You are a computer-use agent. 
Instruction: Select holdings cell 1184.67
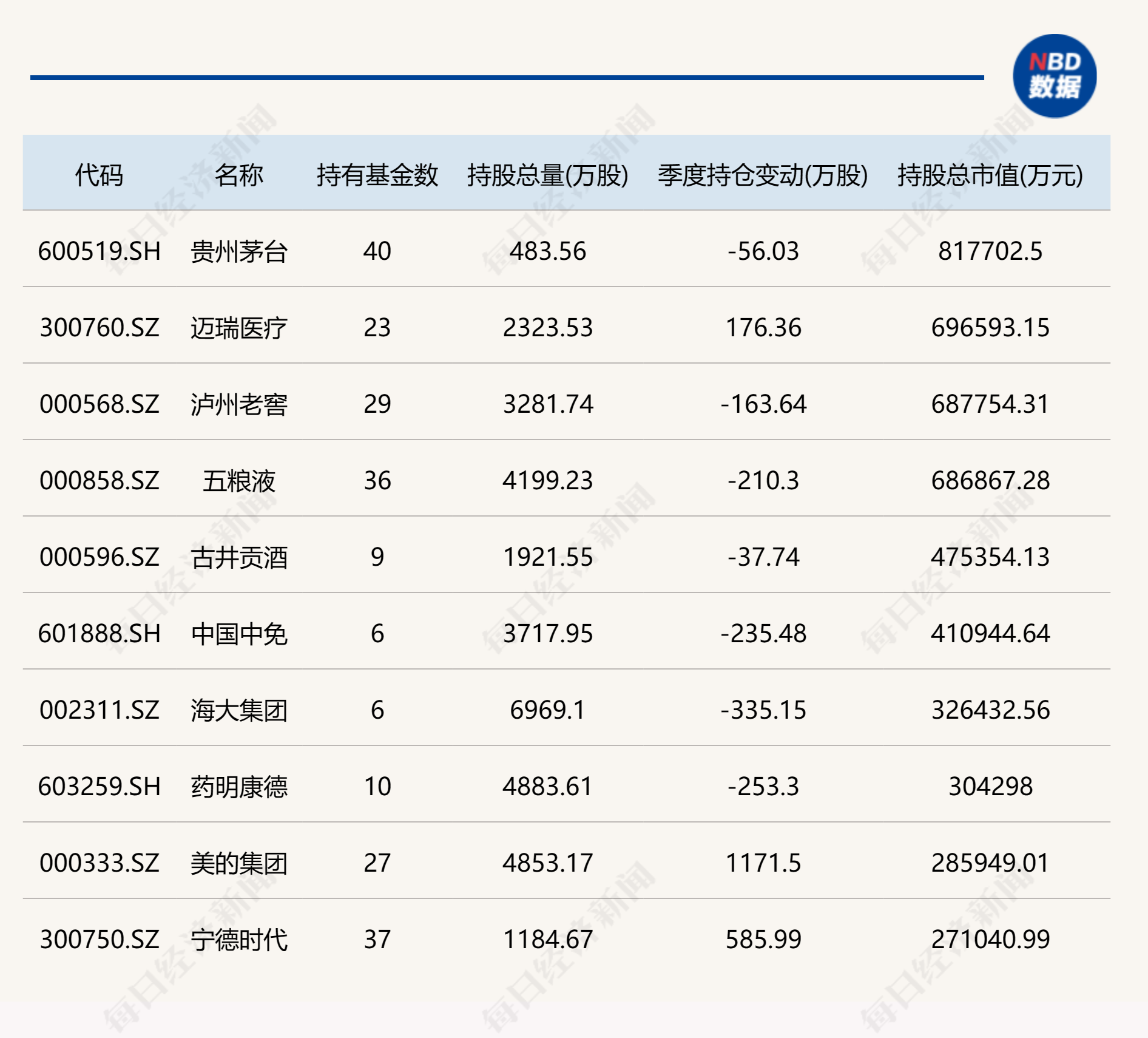pos(547,940)
